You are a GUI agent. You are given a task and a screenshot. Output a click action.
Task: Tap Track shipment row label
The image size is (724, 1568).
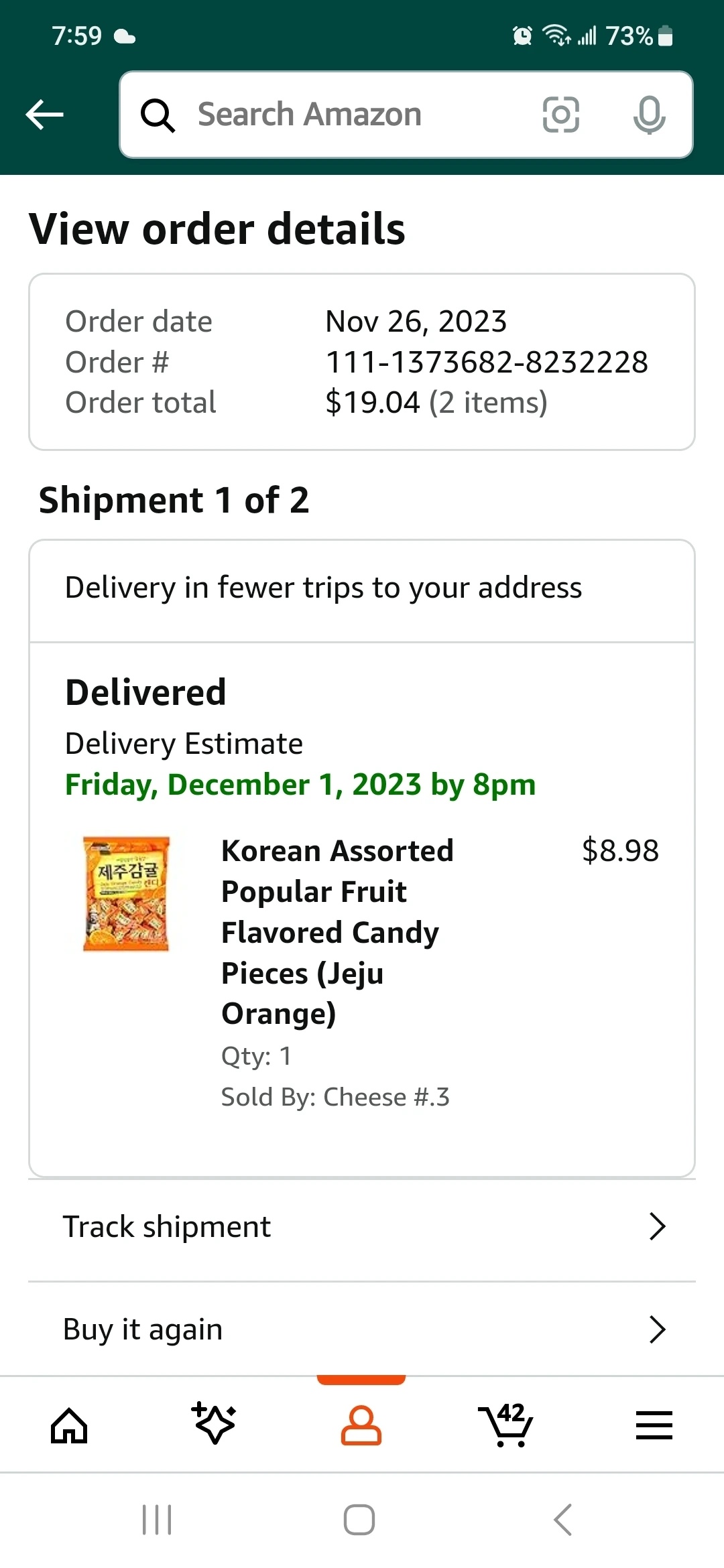click(x=167, y=1227)
